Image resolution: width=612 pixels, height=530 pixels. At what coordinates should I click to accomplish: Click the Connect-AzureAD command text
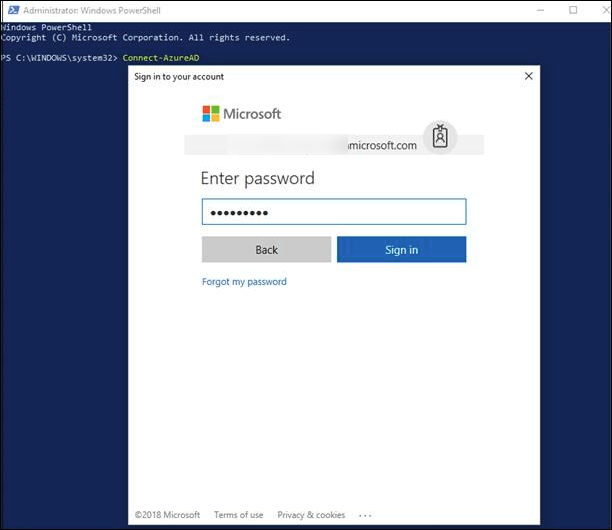[x=161, y=58]
